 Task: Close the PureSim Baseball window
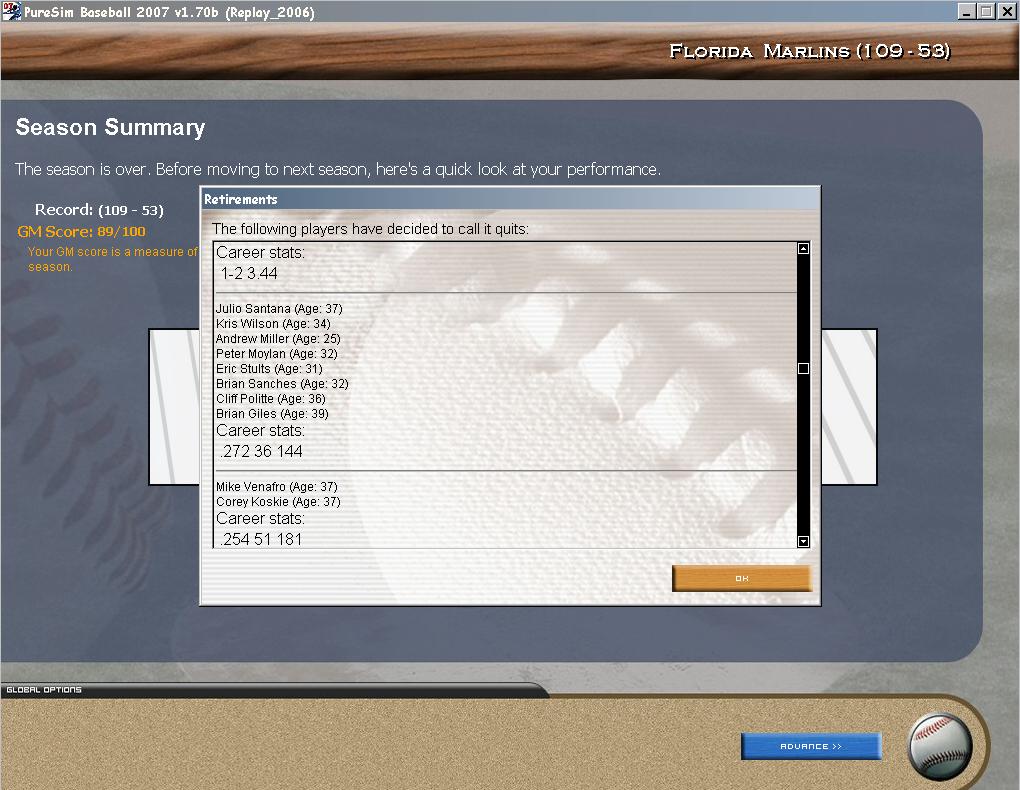pos(1008,11)
